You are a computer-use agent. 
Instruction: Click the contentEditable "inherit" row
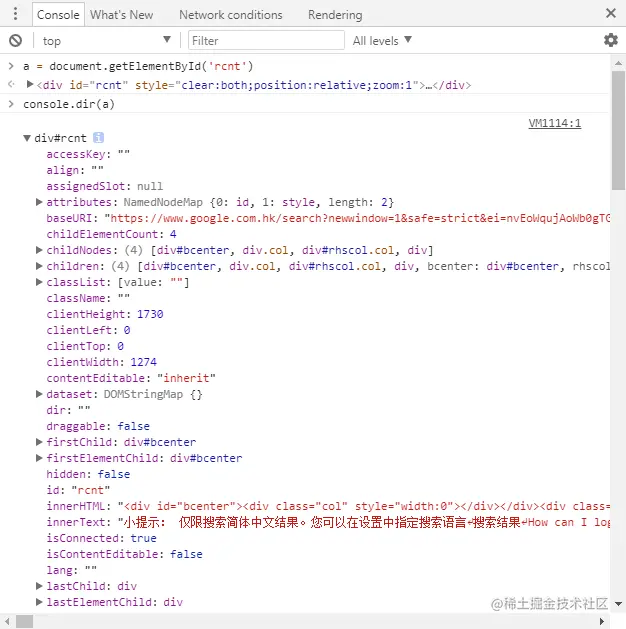(131, 378)
